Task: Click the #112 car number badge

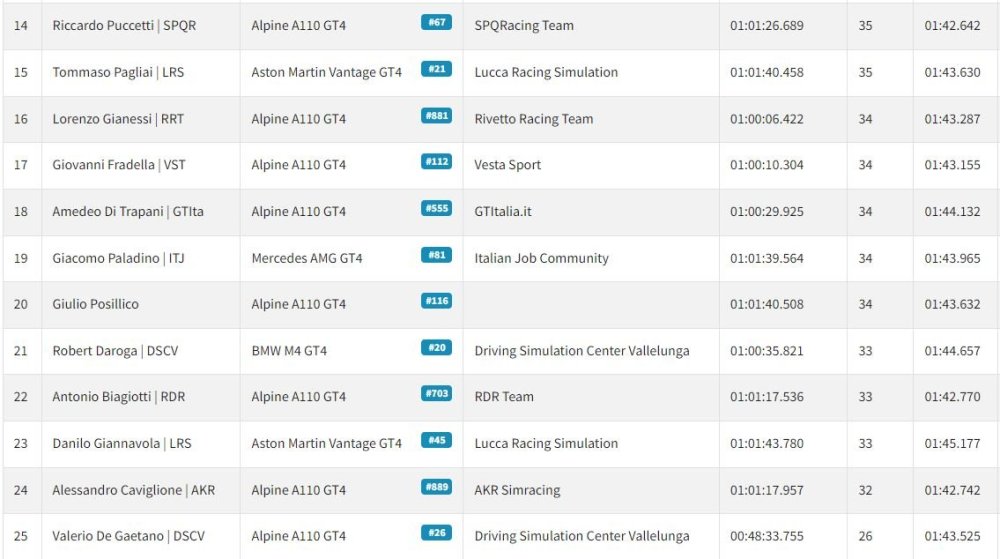Action: click(436, 161)
